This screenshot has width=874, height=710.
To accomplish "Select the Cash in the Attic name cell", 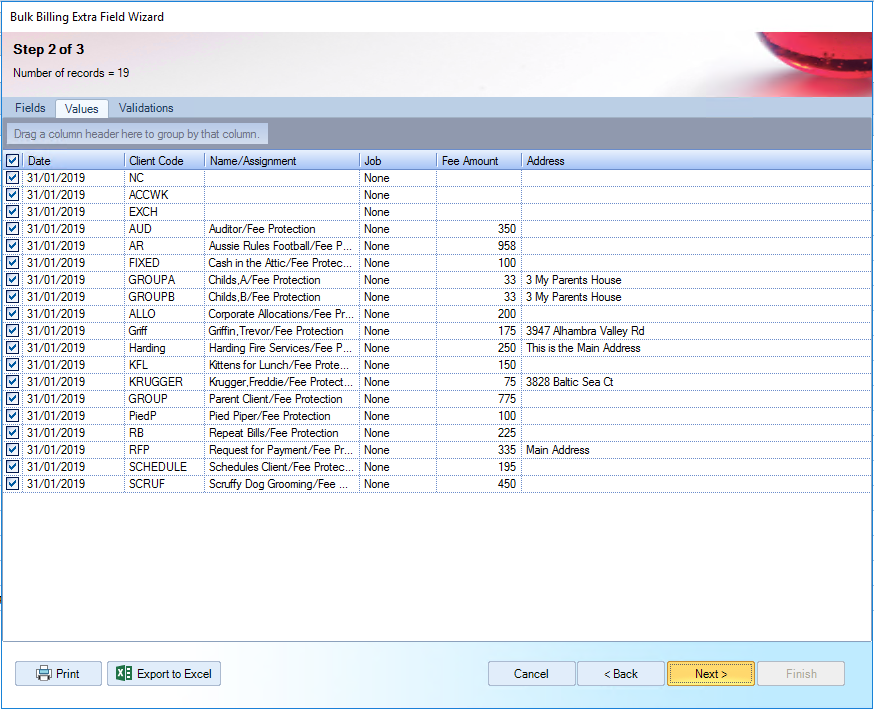I will click(282, 263).
